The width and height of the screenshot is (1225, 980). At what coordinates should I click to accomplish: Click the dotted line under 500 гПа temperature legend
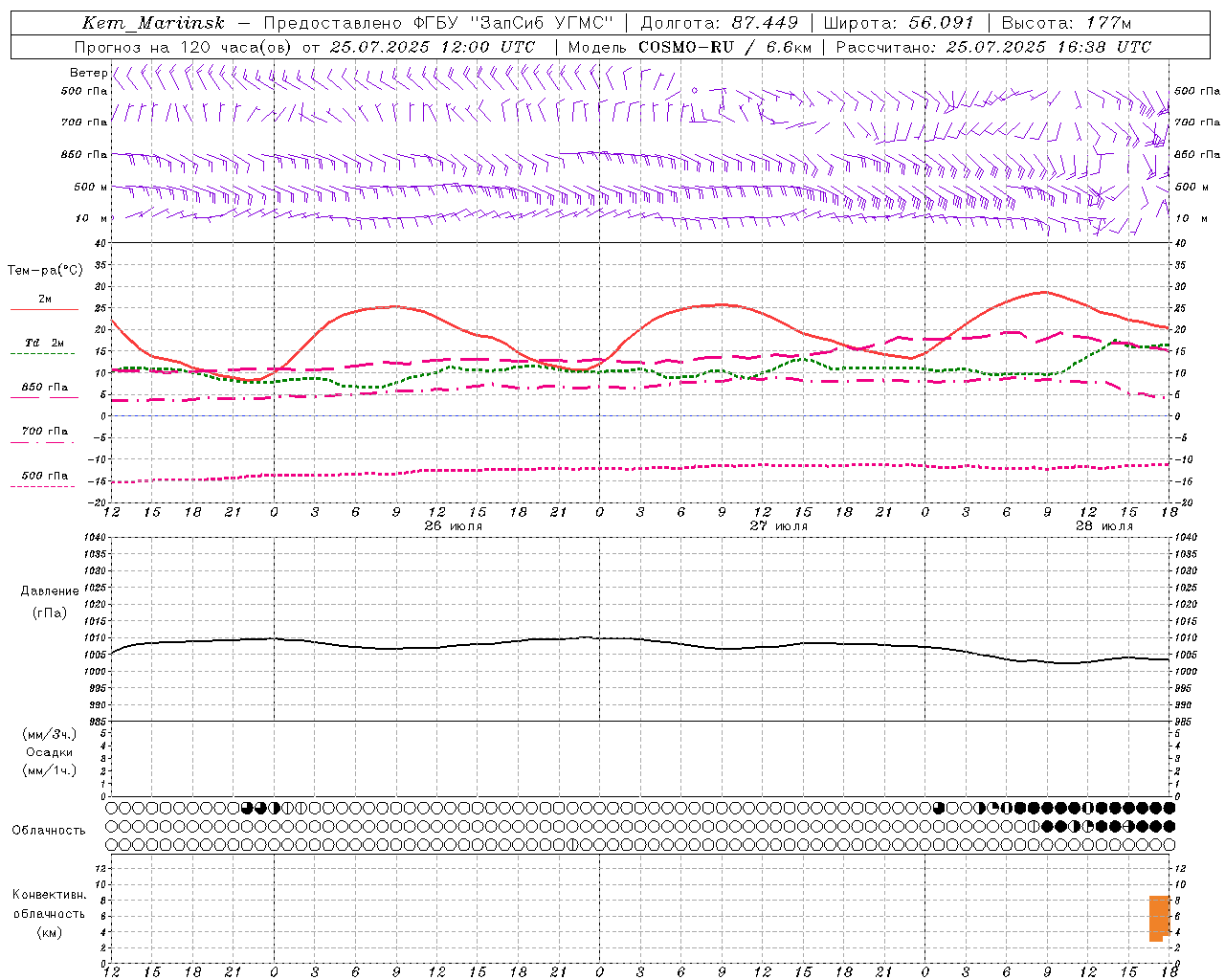pos(44,486)
